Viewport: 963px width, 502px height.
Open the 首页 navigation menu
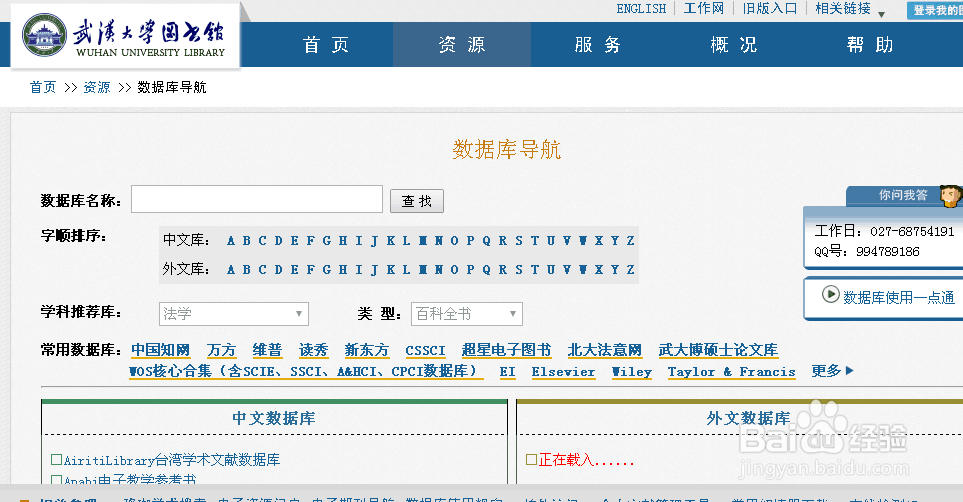326,45
